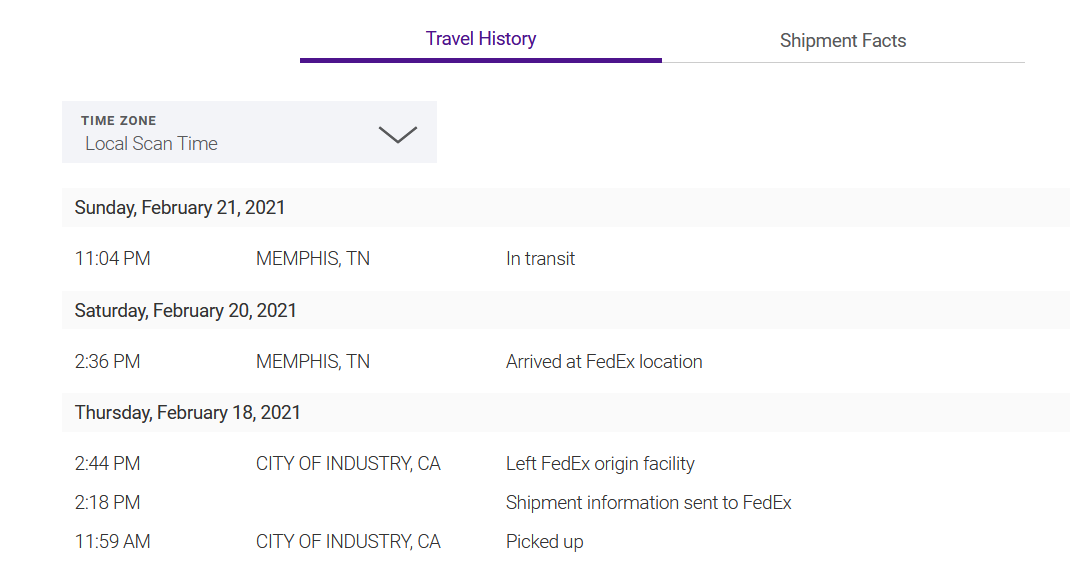The width and height of the screenshot is (1070, 581).
Task: Click the 2:36 PM scan time
Action: point(108,361)
